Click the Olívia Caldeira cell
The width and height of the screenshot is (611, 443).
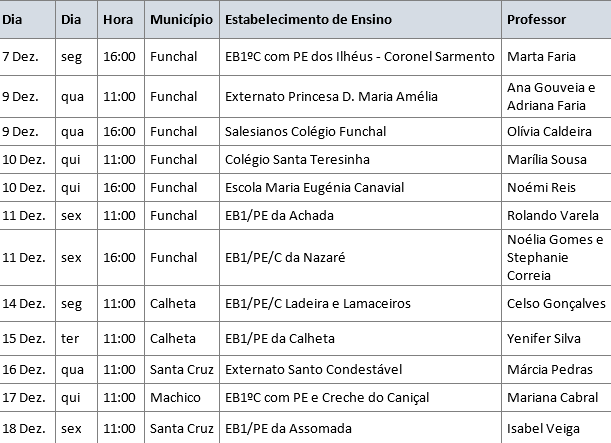[x=549, y=131]
